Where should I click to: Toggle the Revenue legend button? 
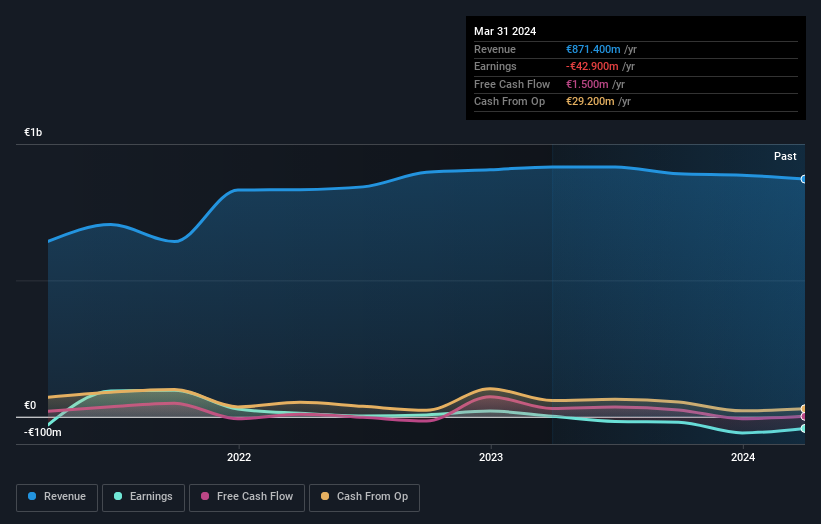pyautogui.click(x=57, y=497)
